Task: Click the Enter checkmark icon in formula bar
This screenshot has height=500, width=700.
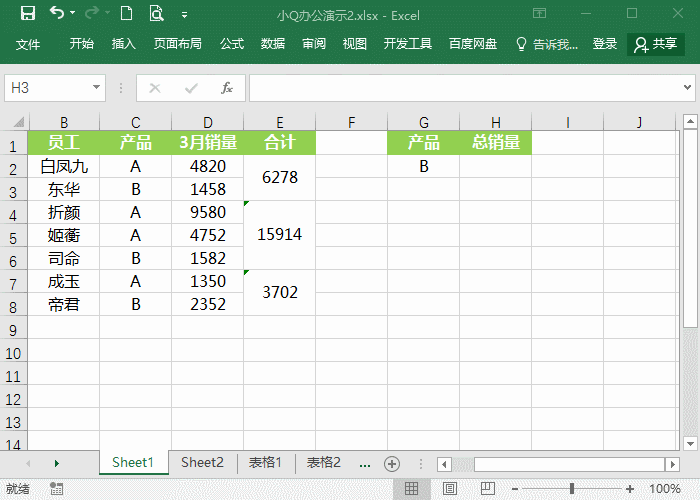Action: tap(191, 88)
